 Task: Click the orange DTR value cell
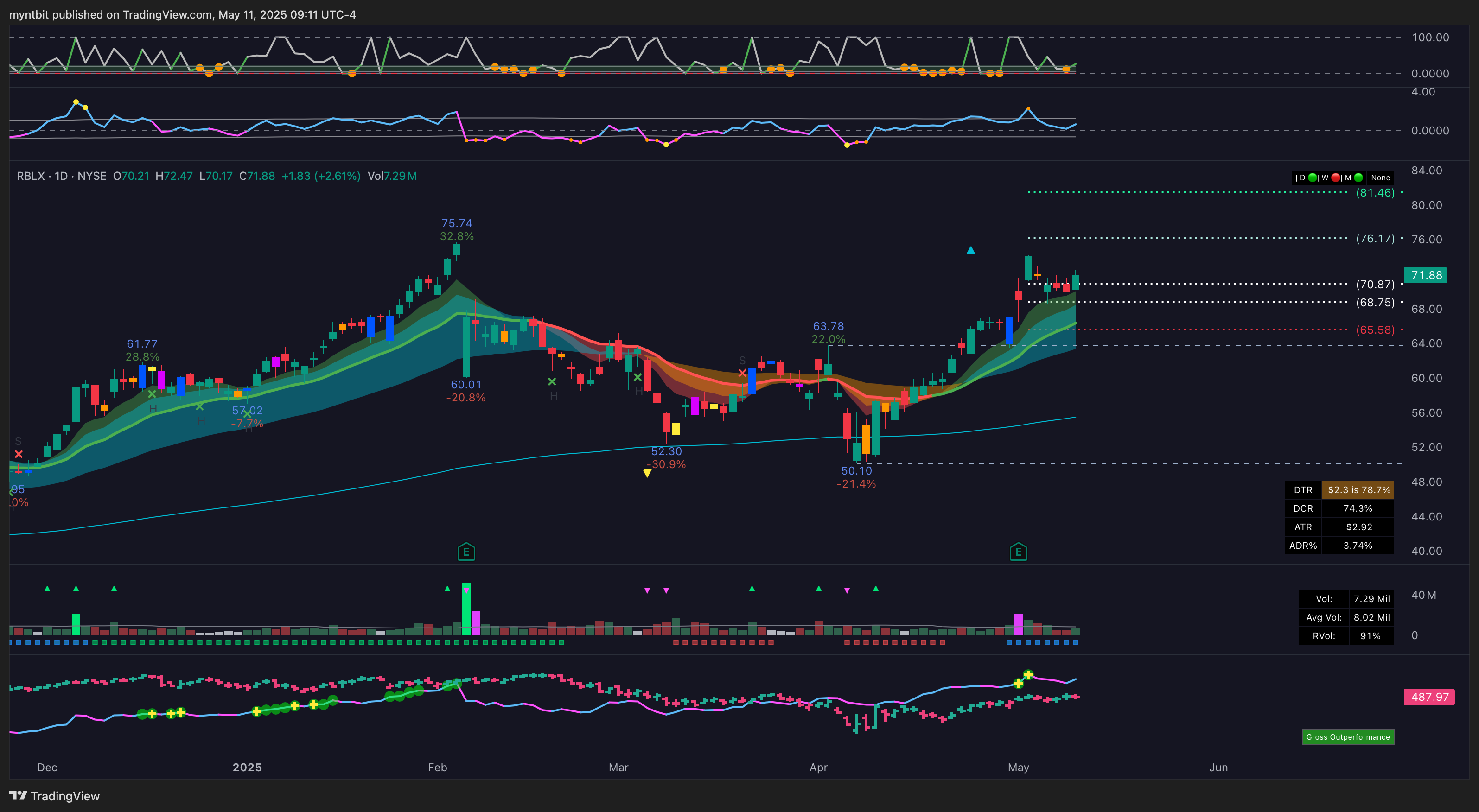tap(1358, 490)
